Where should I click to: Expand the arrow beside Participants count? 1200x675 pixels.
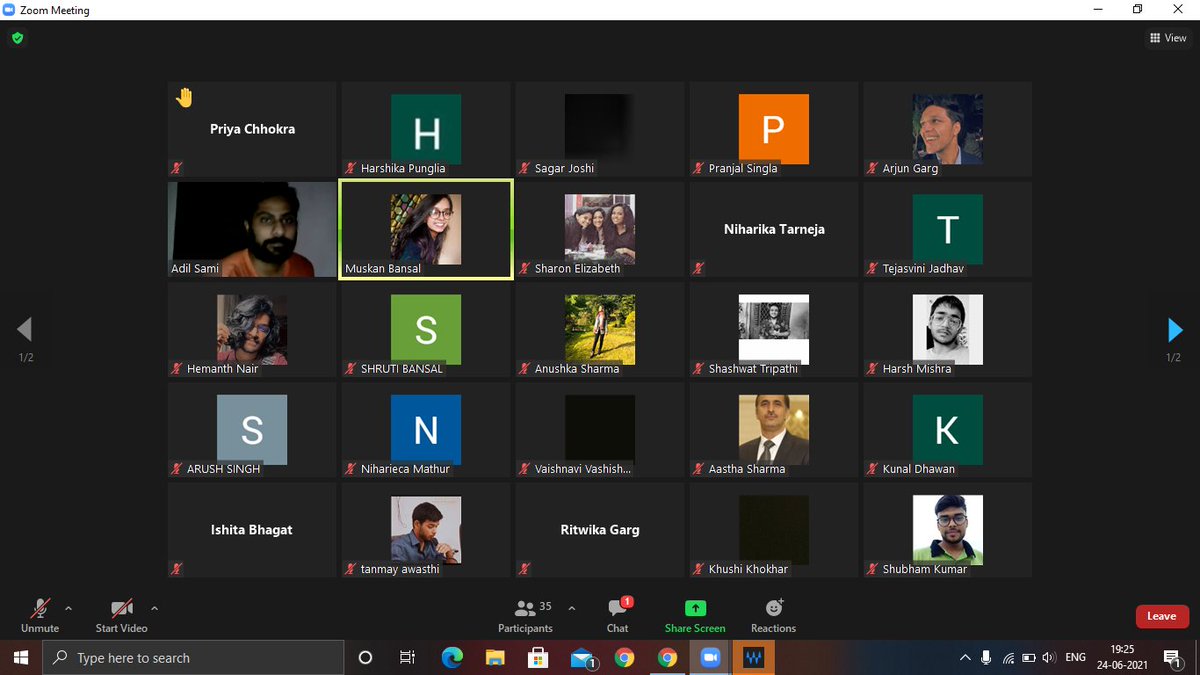[571, 608]
